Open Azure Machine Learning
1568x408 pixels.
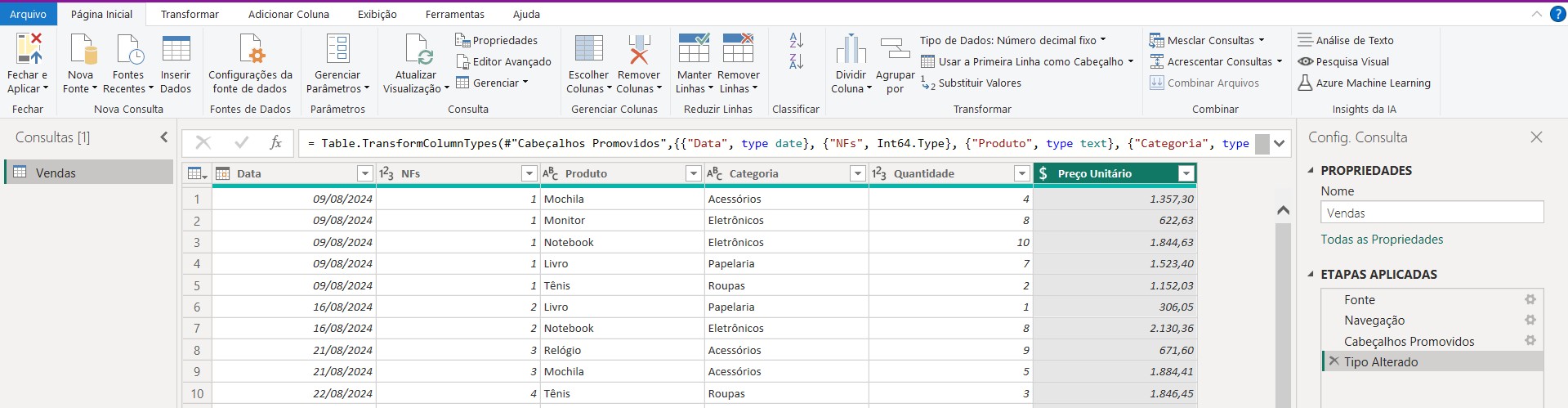tap(1364, 83)
